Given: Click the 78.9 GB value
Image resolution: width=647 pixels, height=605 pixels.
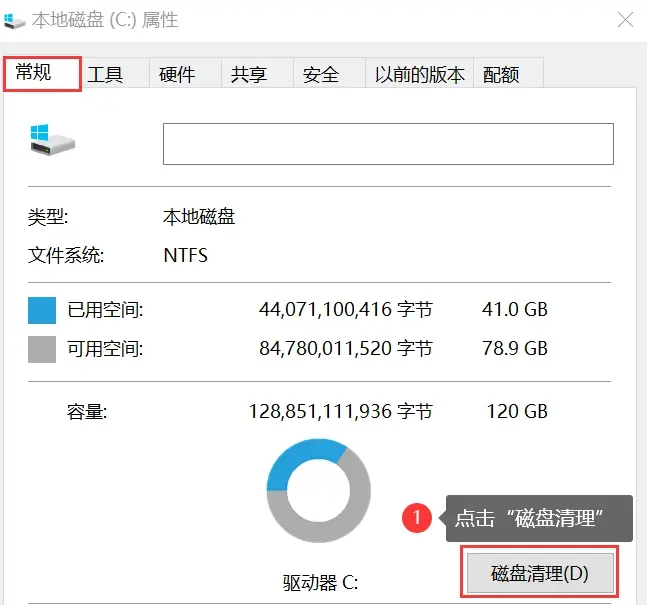Looking at the screenshot, I should click(x=515, y=349).
